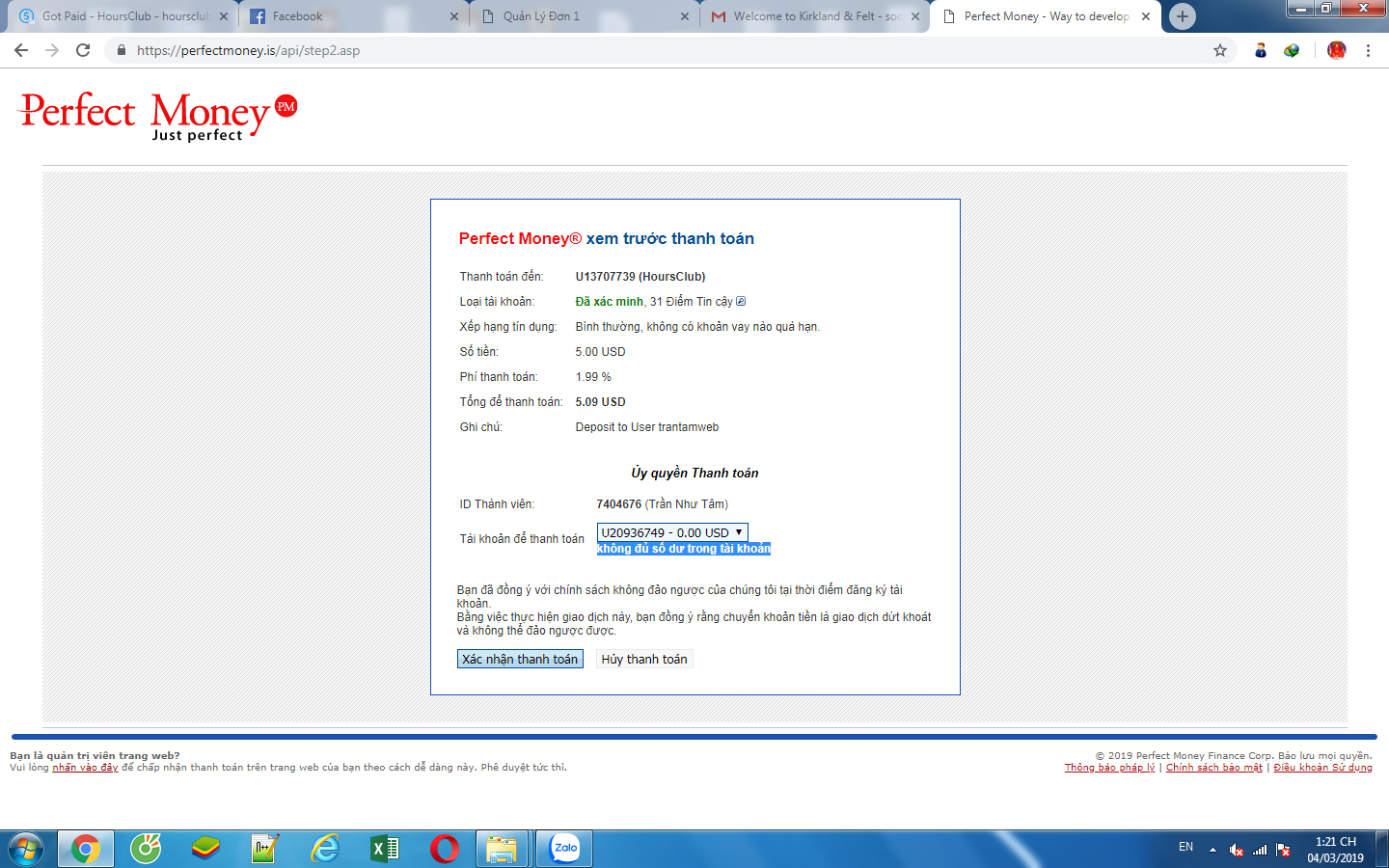Launch Cốc Cốc browser from taskbar
The height and width of the screenshot is (868, 1389).
(146, 849)
